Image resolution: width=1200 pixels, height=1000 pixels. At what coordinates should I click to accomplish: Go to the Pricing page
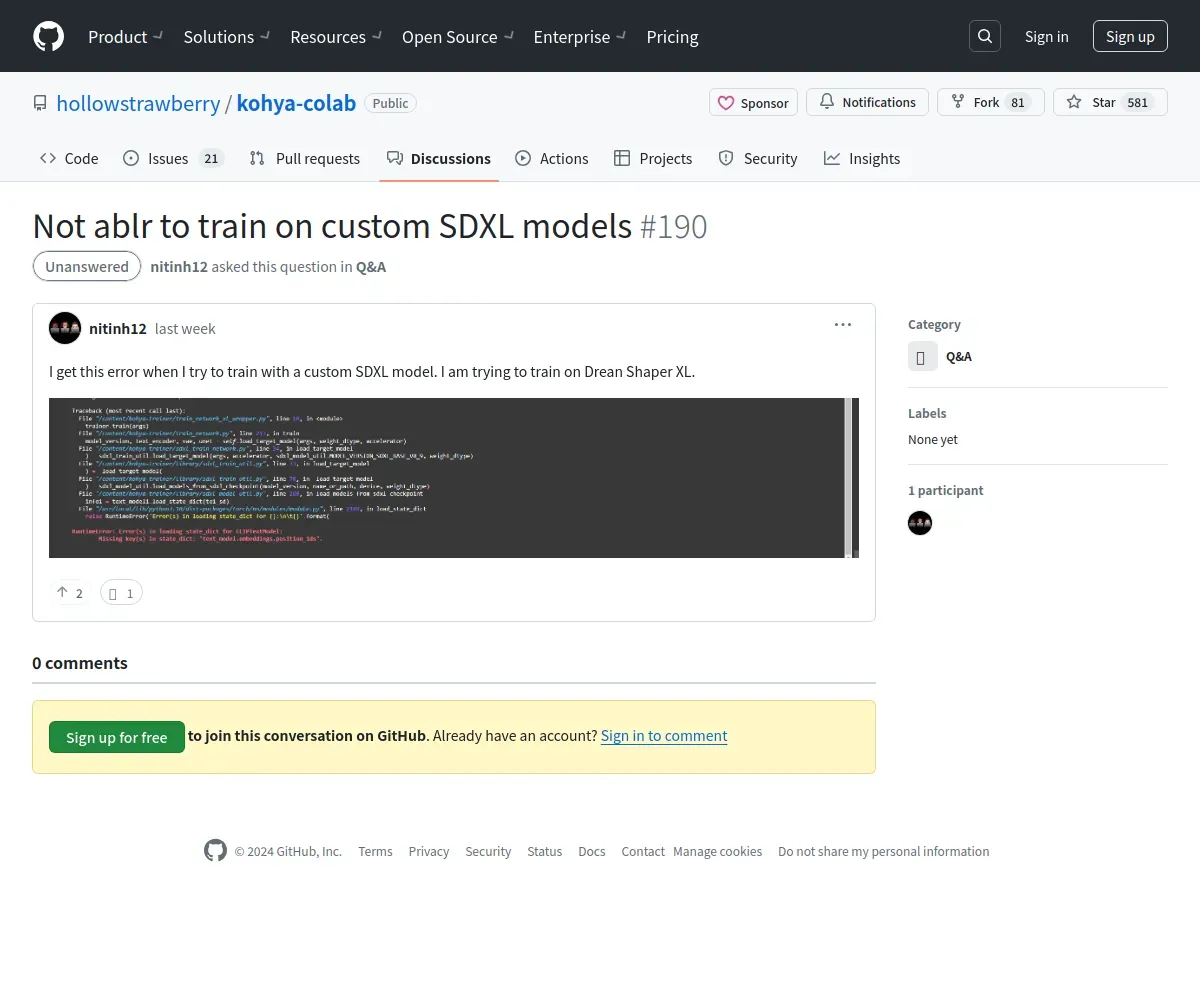[672, 36]
